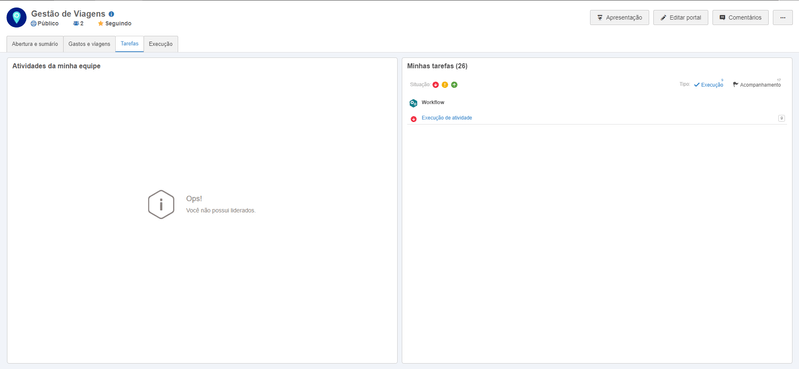Switch to the Execução tab

(161, 44)
